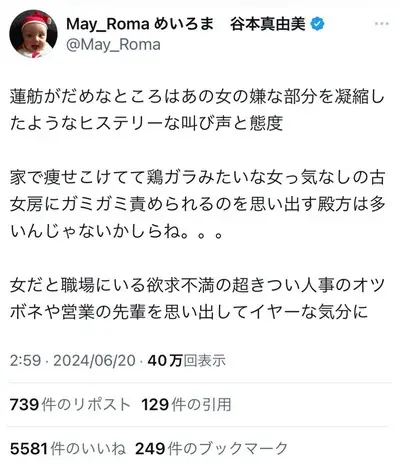
Task: Click the line いんじゃないかしらね。。。
Action: [x=116, y=231]
